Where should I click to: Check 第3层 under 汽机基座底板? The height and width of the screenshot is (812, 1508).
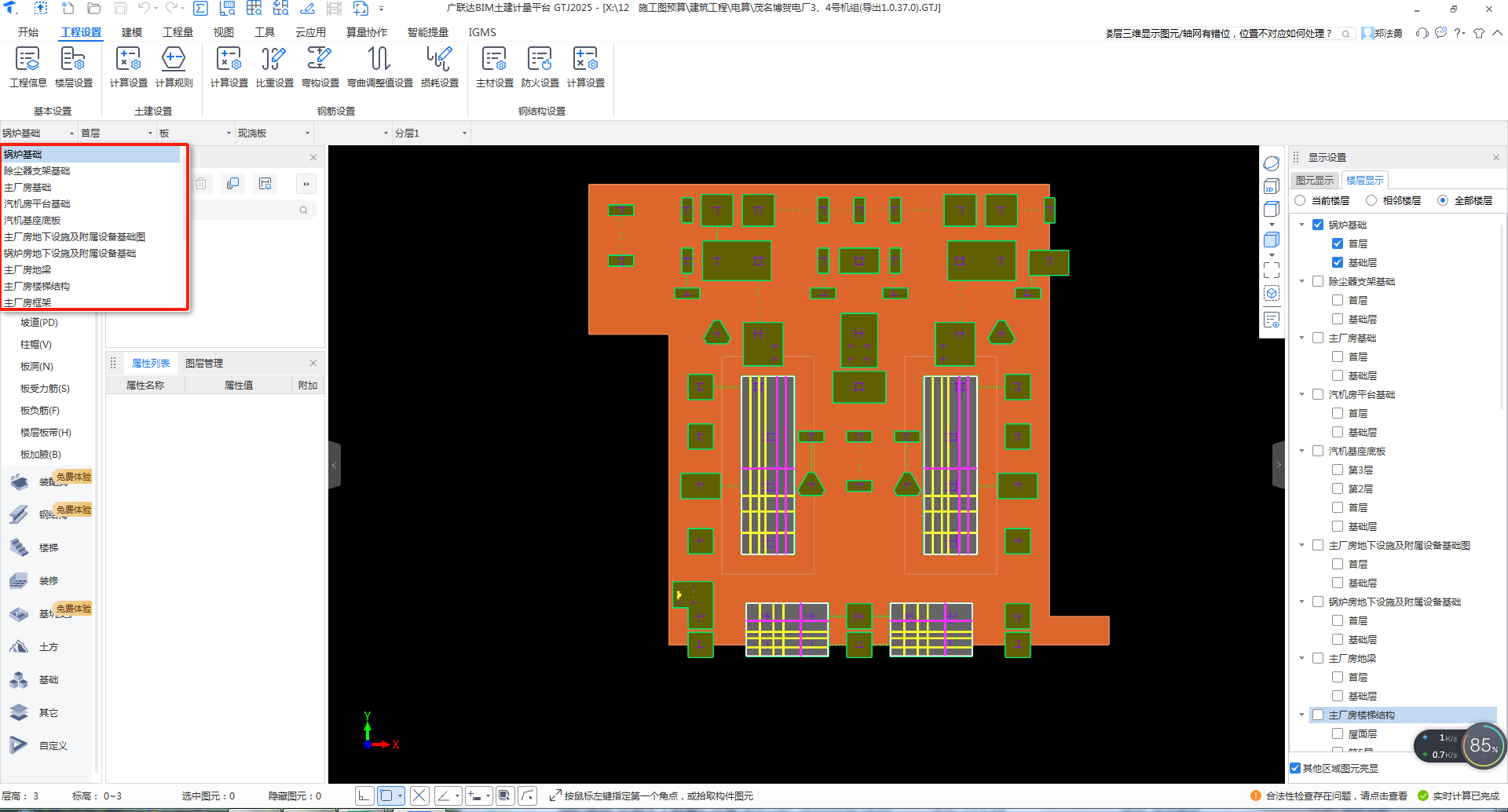click(1338, 470)
